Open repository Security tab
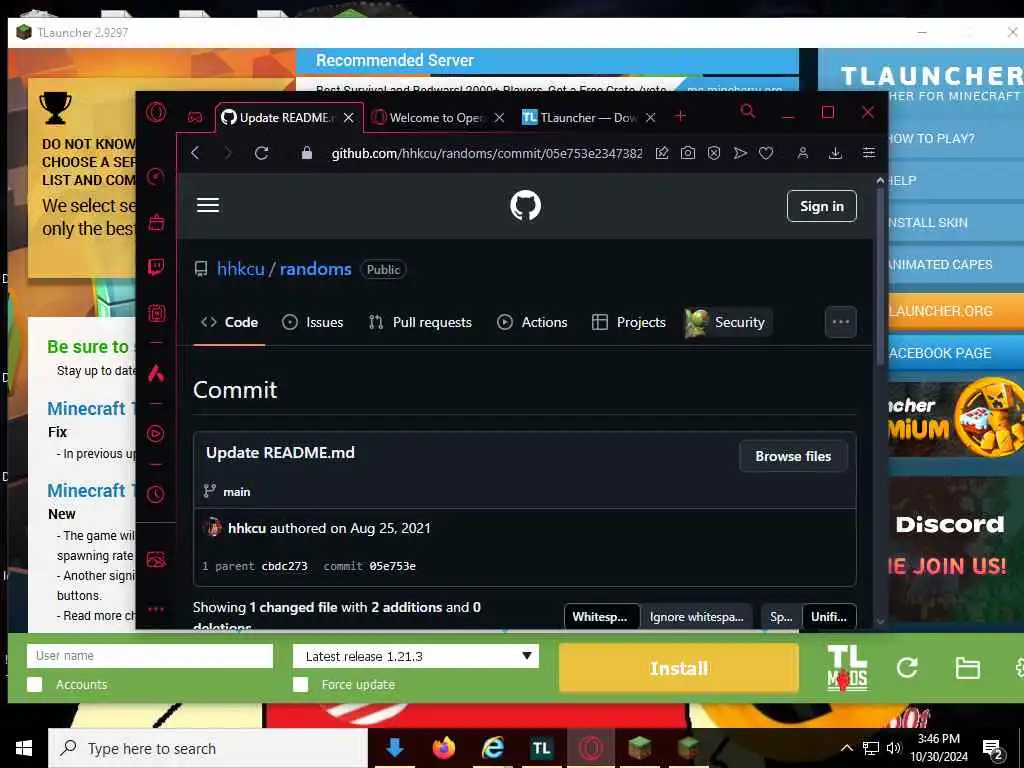The image size is (1024, 768). pyautogui.click(x=727, y=322)
